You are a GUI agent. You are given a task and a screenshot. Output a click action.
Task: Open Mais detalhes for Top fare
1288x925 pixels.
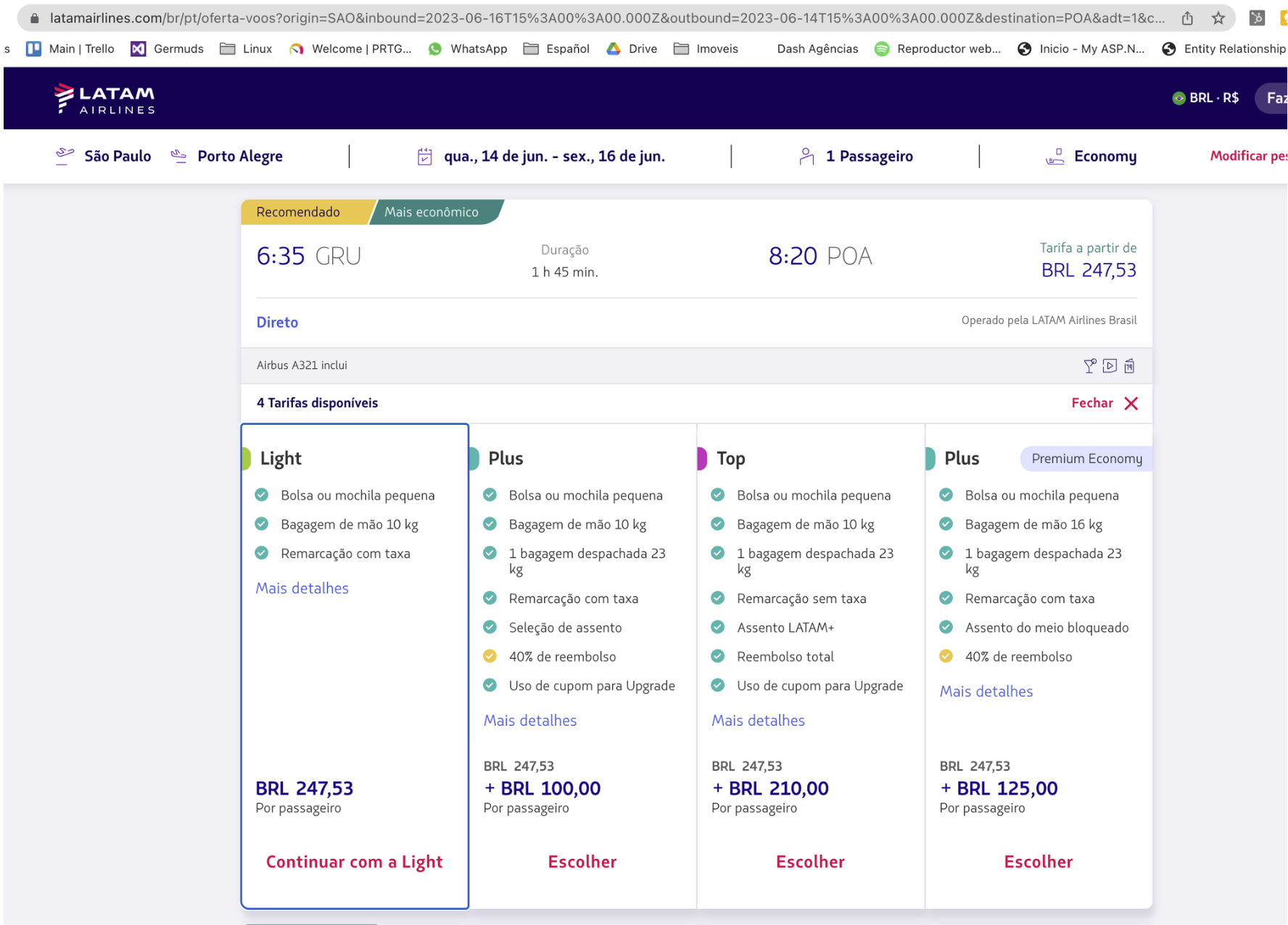(x=758, y=721)
